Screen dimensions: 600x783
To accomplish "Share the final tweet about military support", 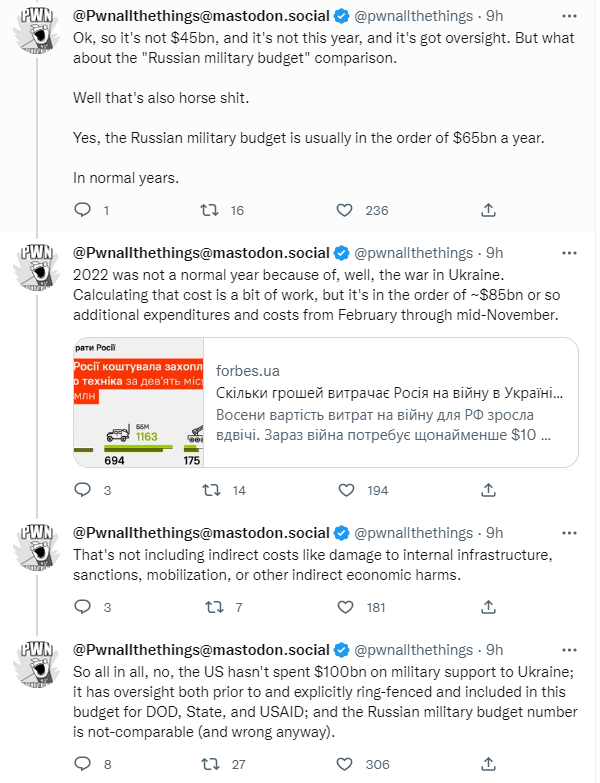I will pos(488,764).
